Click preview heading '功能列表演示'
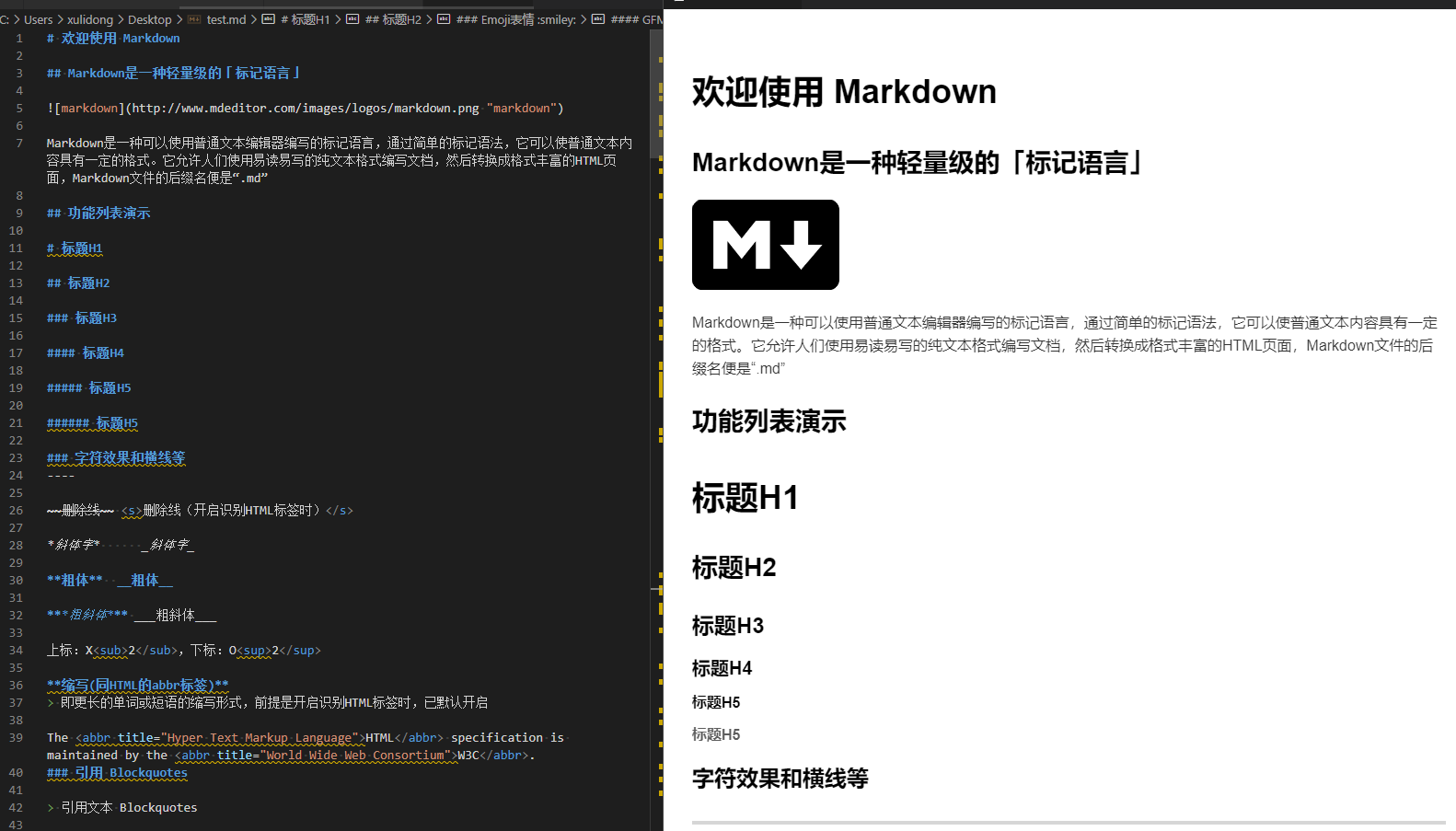The width and height of the screenshot is (1456, 831). (x=769, y=421)
